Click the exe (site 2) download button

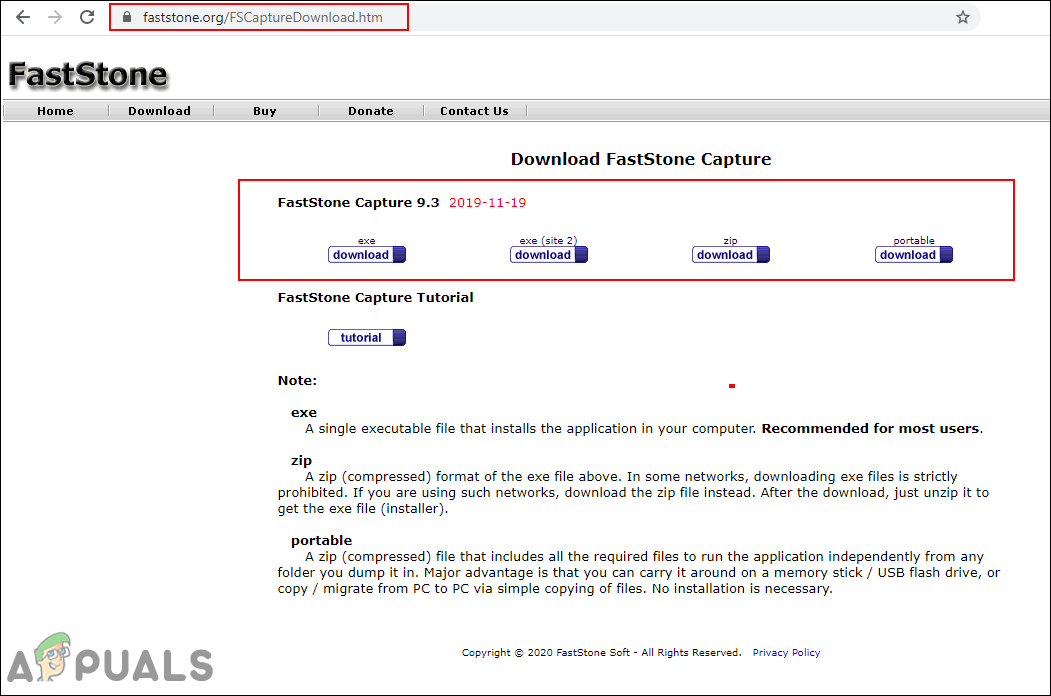pyautogui.click(x=548, y=255)
